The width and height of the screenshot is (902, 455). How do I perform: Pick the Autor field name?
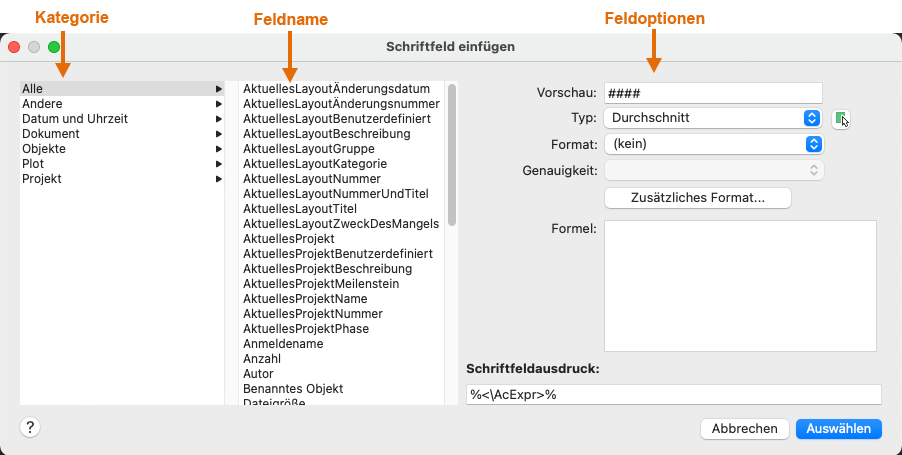(259, 374)
